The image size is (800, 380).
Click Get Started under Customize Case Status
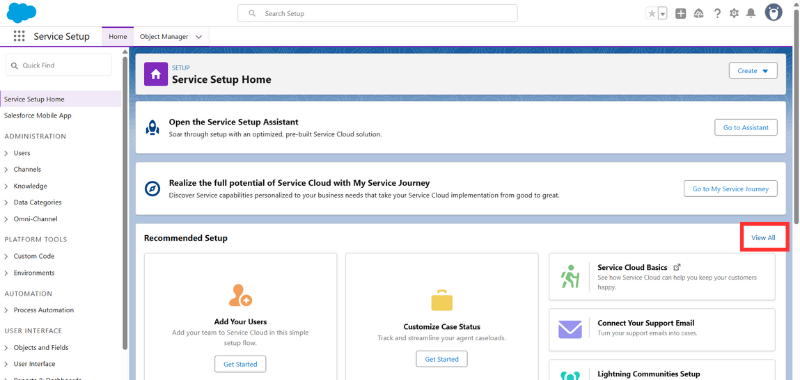tap(441, 359)
